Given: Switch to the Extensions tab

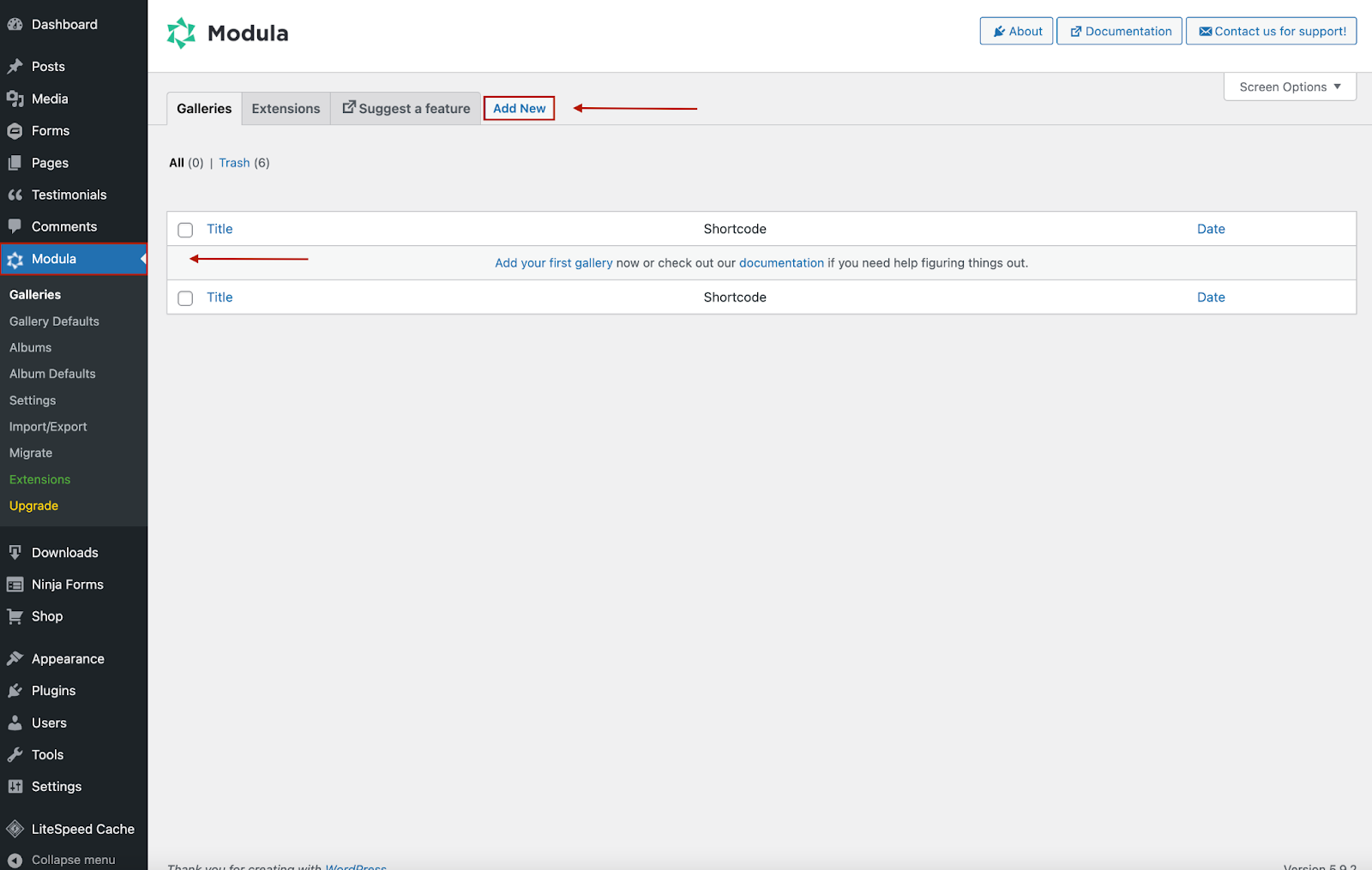Looking at the screenshot, I should 286,109.
